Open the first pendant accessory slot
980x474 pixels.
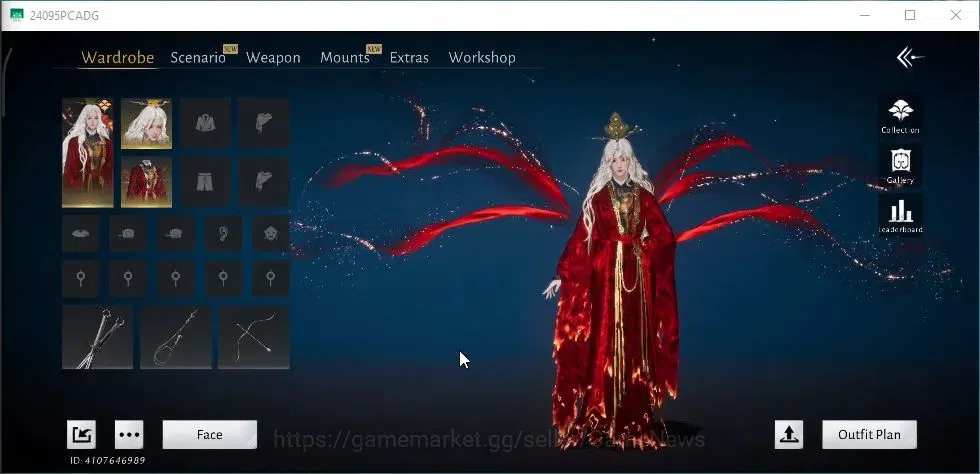(x=81, y=278)
